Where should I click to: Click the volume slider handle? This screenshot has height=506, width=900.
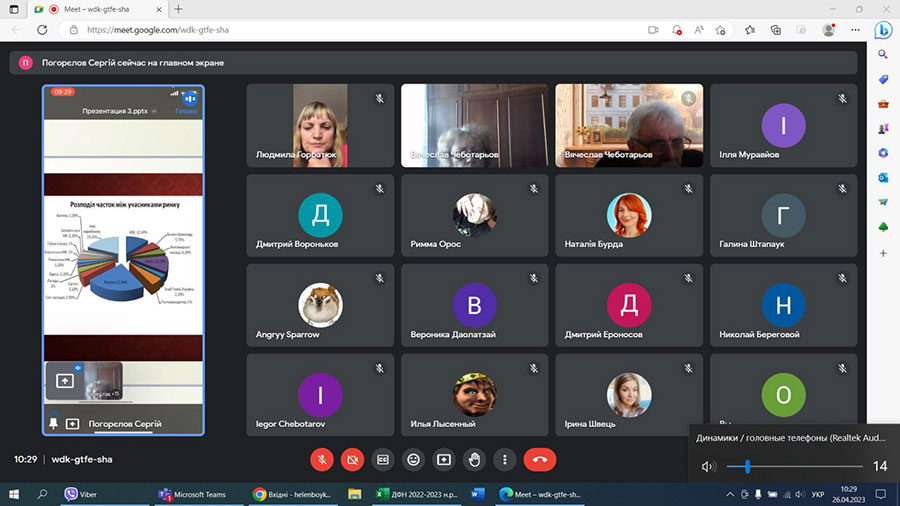(747, 466)
